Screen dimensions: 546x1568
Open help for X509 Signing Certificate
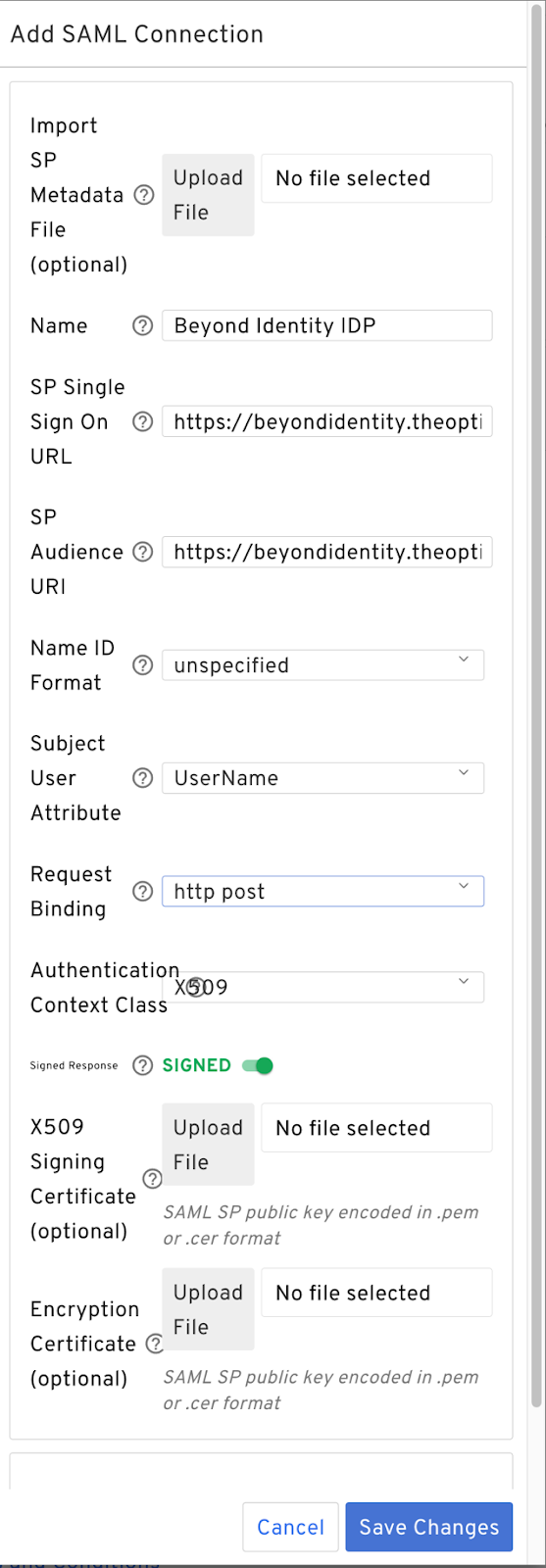[152, 1179]
